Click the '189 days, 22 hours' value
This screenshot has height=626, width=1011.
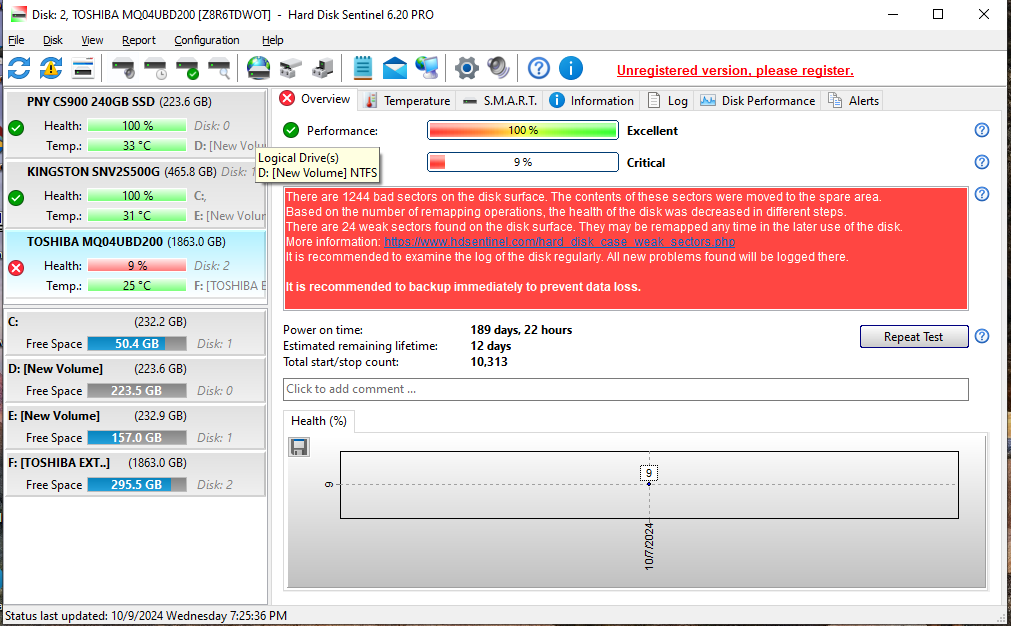521,330
